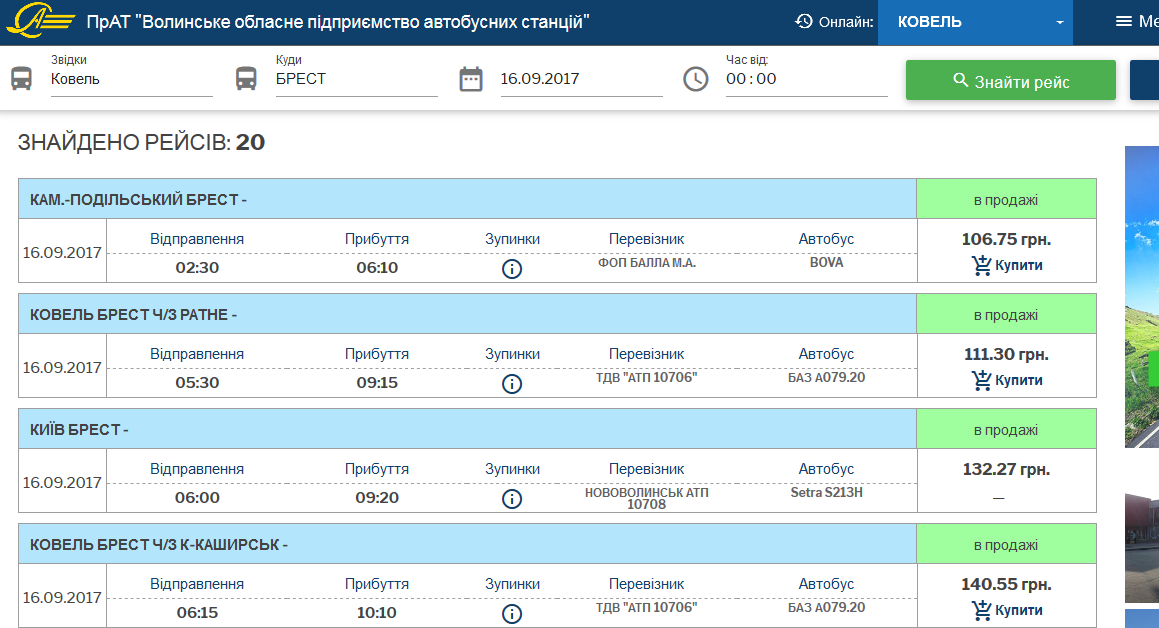Click the yellow bus station logo
This screenshot has width=1159, height=628.
[39, 21]
